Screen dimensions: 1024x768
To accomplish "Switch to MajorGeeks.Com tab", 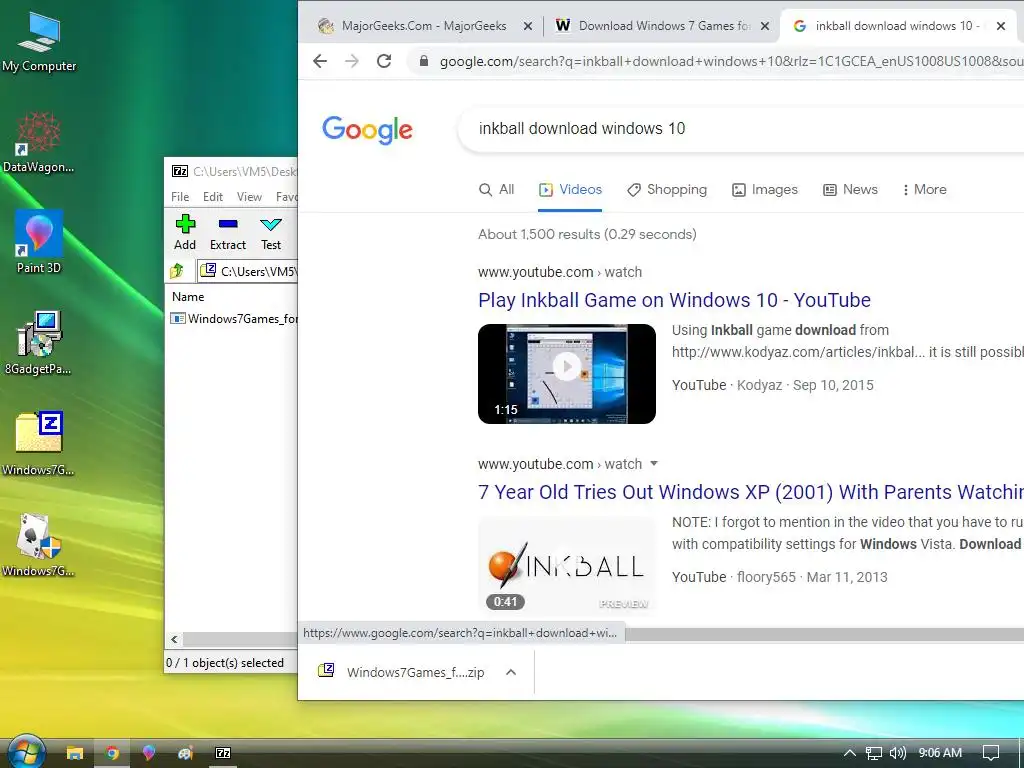I will pyautogui.click(x=424, y=26).
